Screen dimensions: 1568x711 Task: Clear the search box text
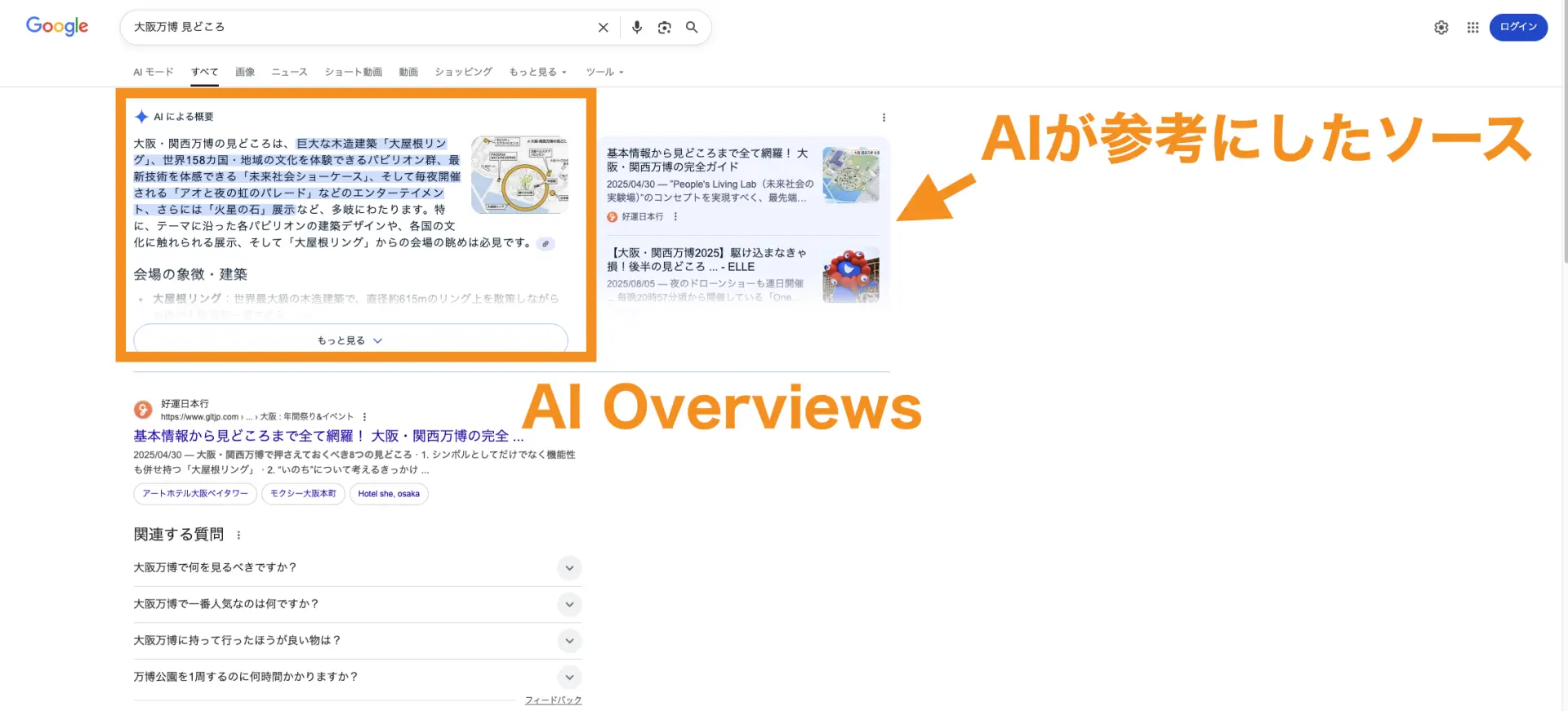click(603, 27)
